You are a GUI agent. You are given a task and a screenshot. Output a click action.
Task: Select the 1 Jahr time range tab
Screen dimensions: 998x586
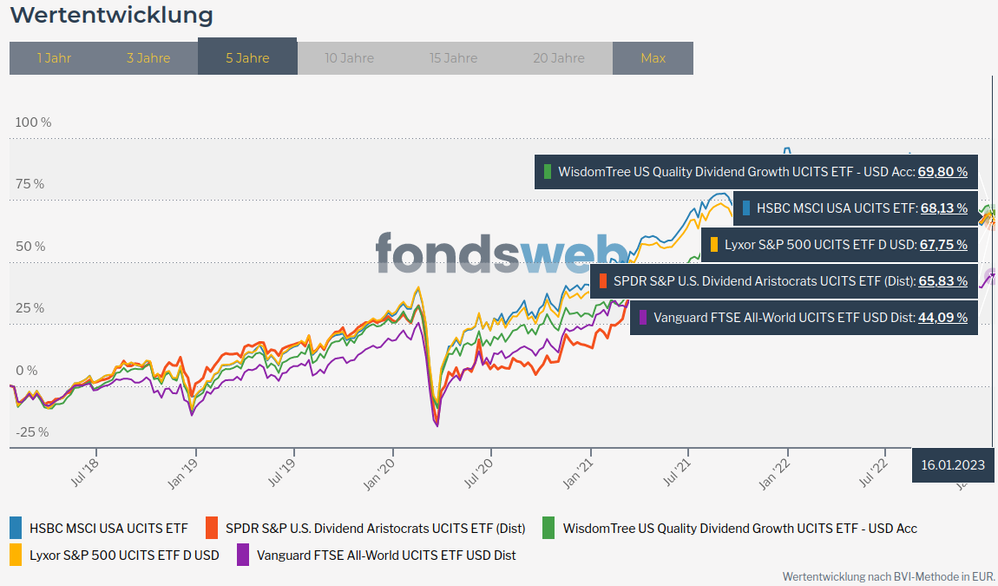[54, 58]
